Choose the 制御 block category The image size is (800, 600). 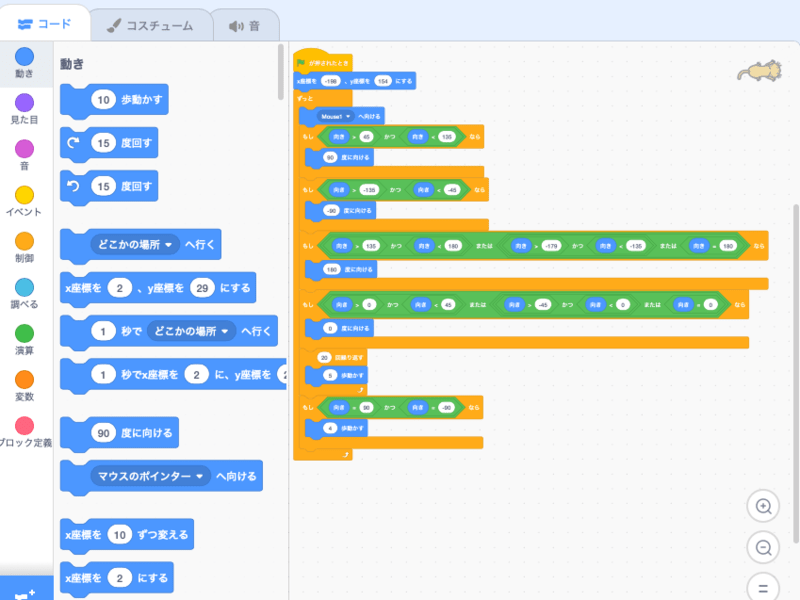click(25, 241)
